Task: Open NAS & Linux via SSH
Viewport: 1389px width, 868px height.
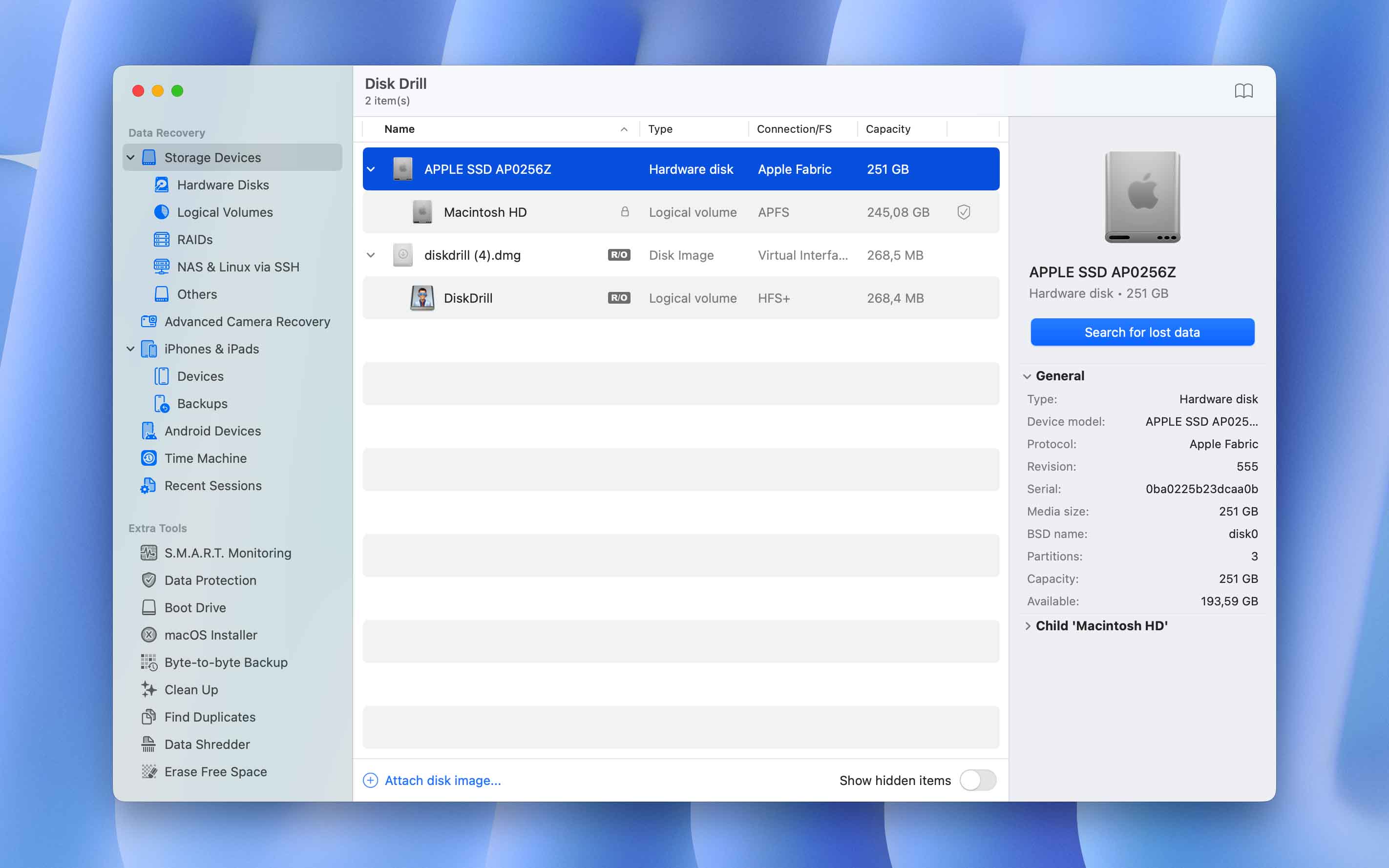Action: [238, 267]
